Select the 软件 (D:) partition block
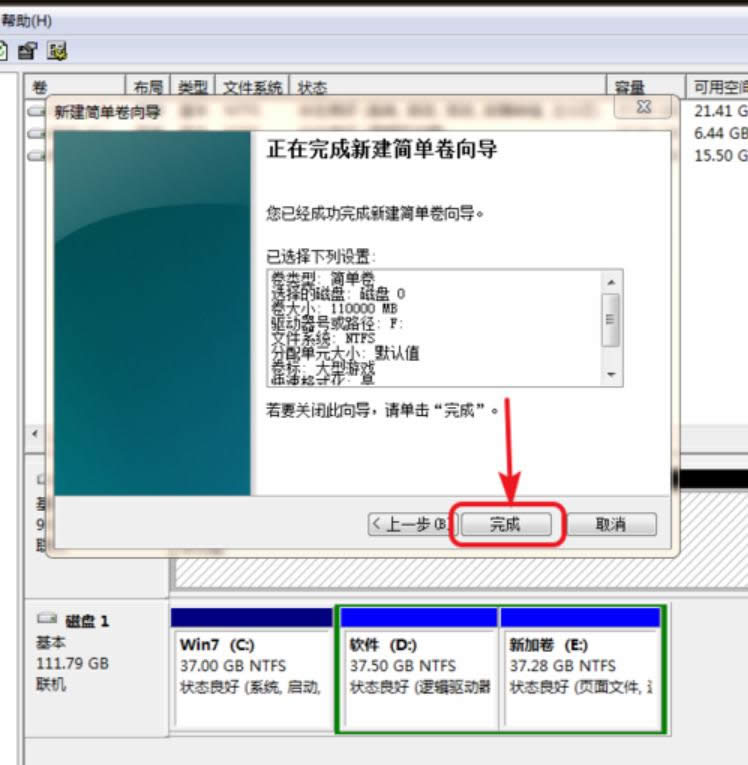This screenshot has width=748, height=765. 418,670
